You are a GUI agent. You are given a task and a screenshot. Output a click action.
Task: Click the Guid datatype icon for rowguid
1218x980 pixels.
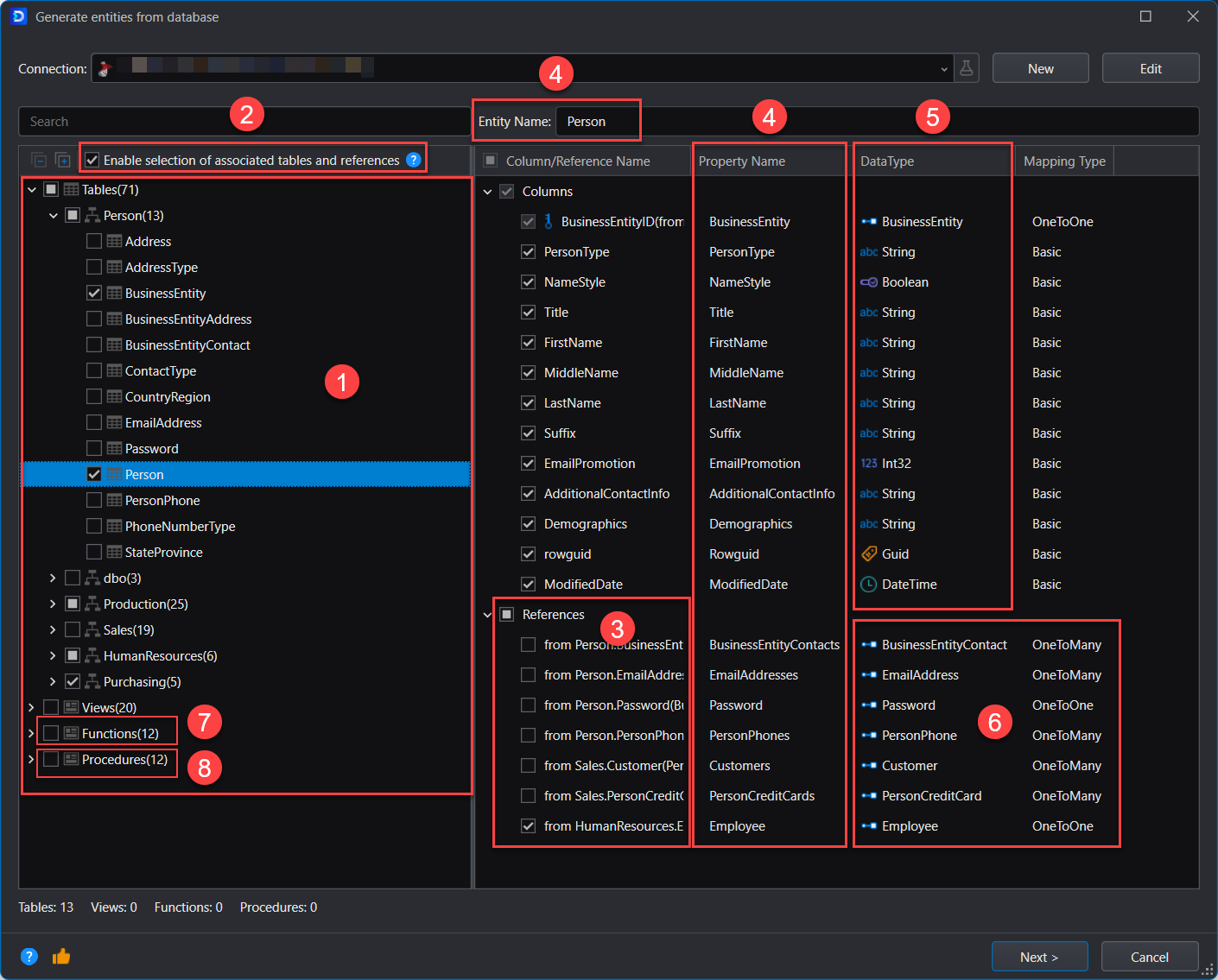tap(869, 553)
